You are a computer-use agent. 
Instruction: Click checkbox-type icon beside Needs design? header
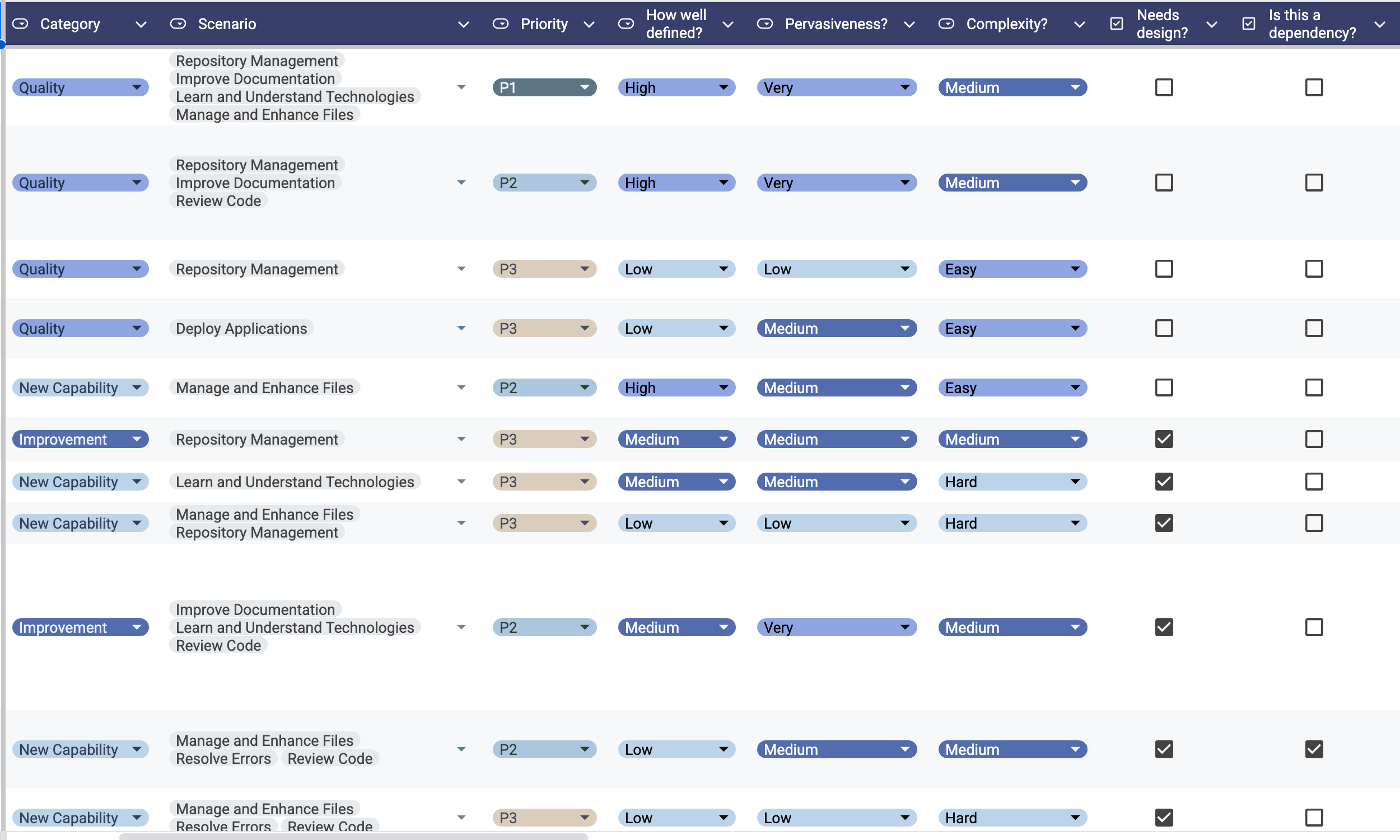[x=1116, y=24]
